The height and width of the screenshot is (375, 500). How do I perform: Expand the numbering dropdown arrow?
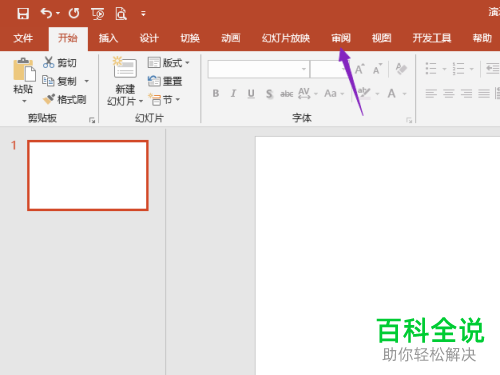click(471, 69)
